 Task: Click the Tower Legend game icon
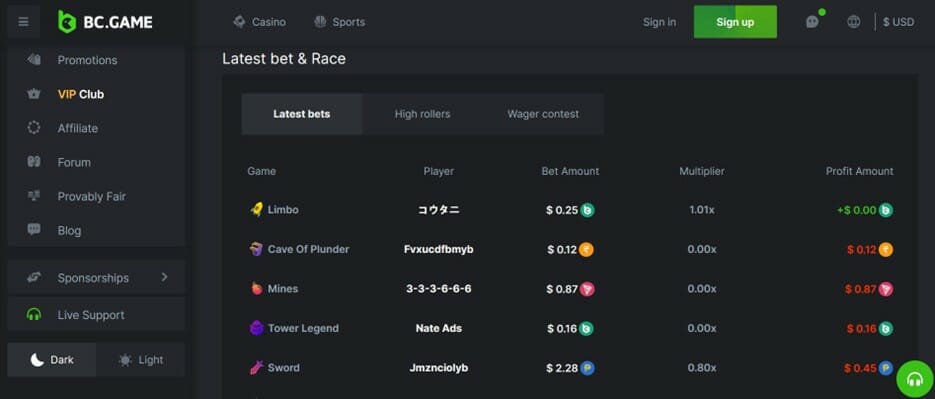[x=256, y=328]
